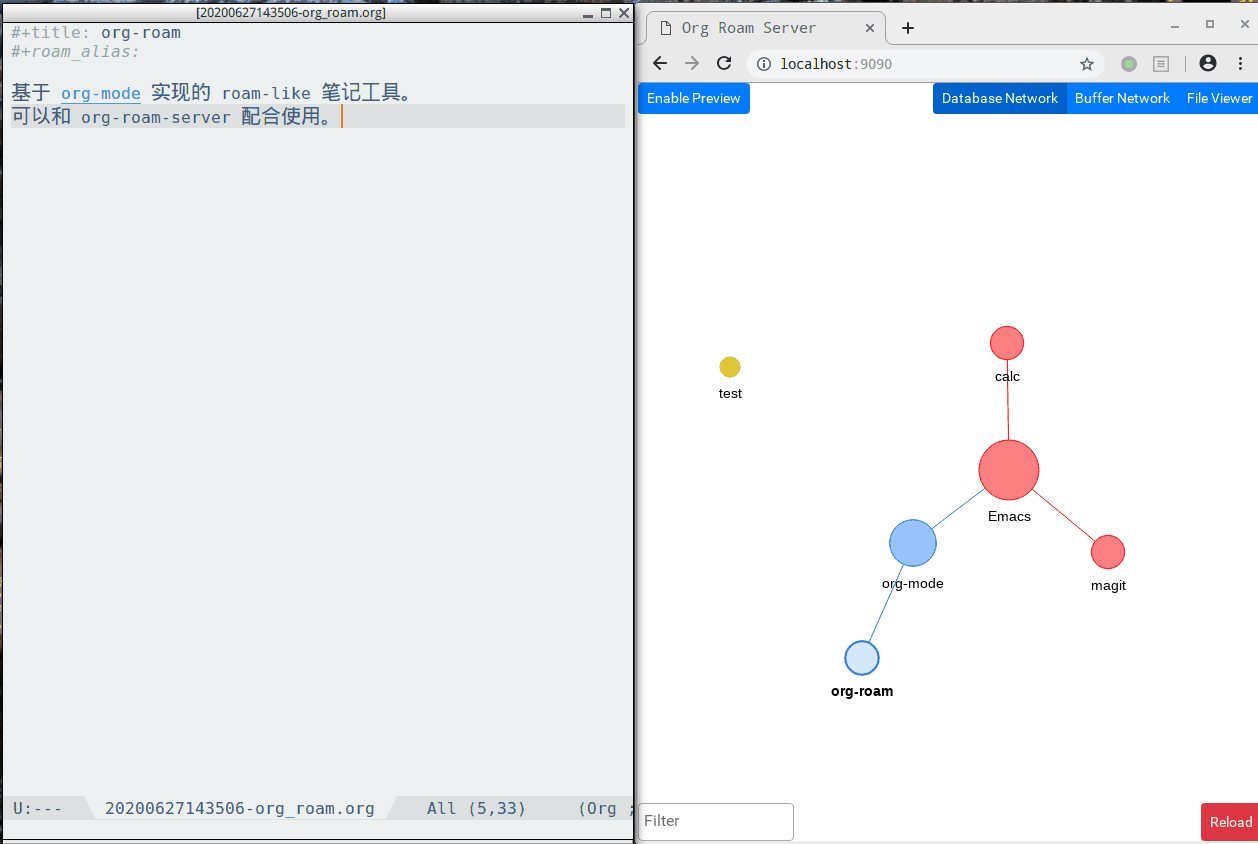Click the Emacs window title bar
The image size is (1258, 844).
(290, 13)
